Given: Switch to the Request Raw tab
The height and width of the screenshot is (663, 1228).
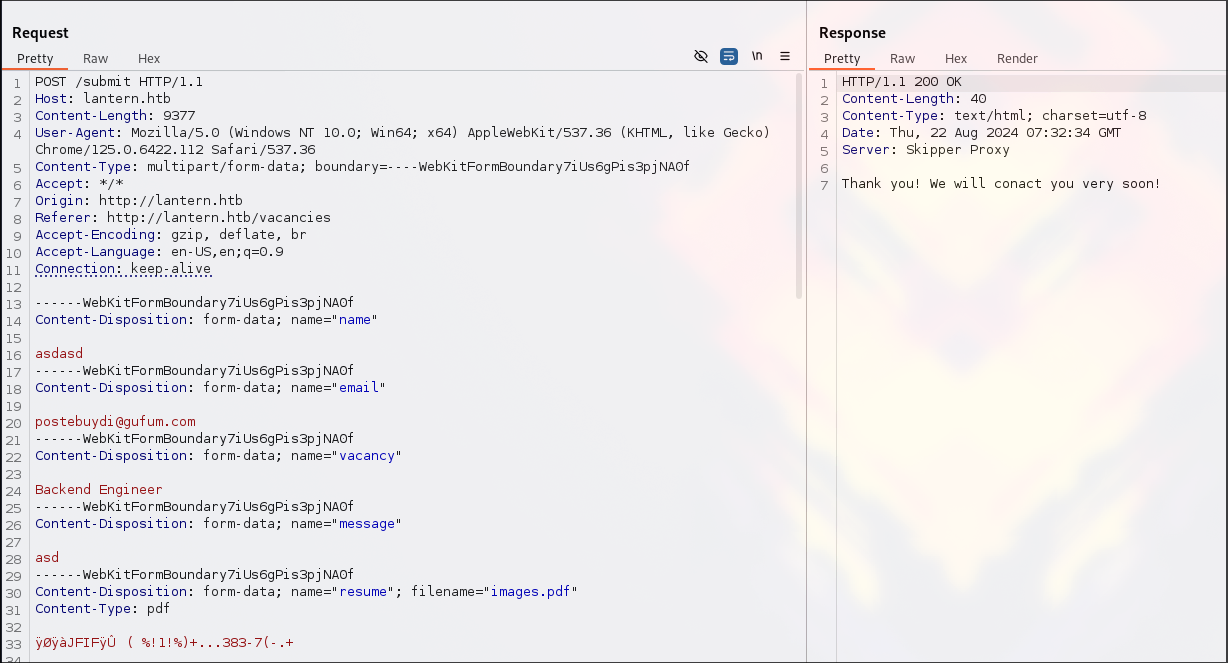Looking at the screenshot, I should 96,59.
